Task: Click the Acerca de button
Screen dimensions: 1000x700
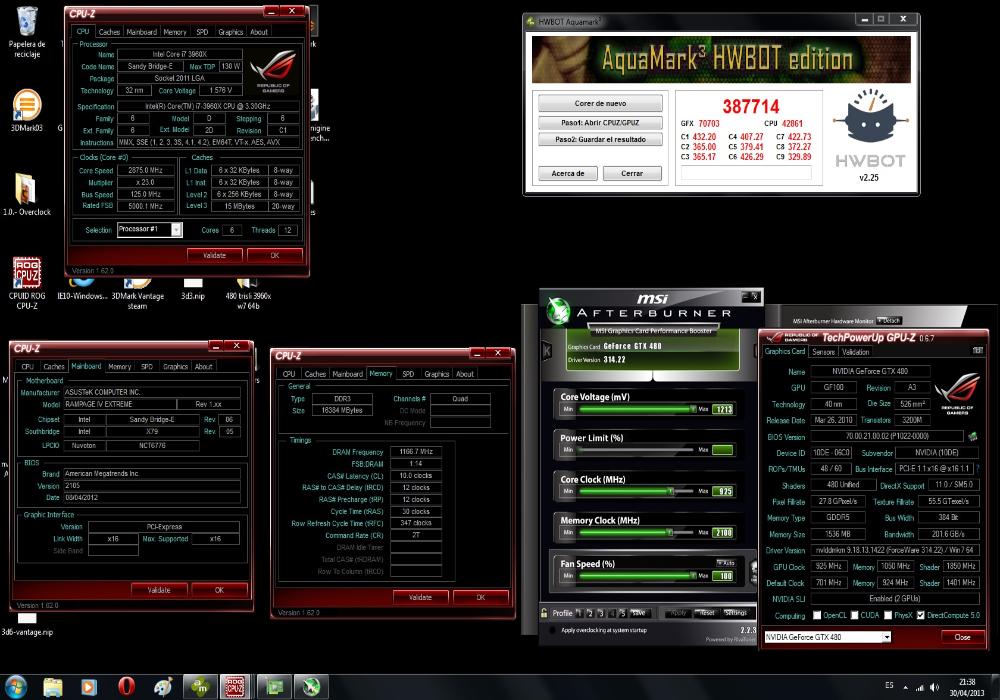Action: [x=568, y=173]
